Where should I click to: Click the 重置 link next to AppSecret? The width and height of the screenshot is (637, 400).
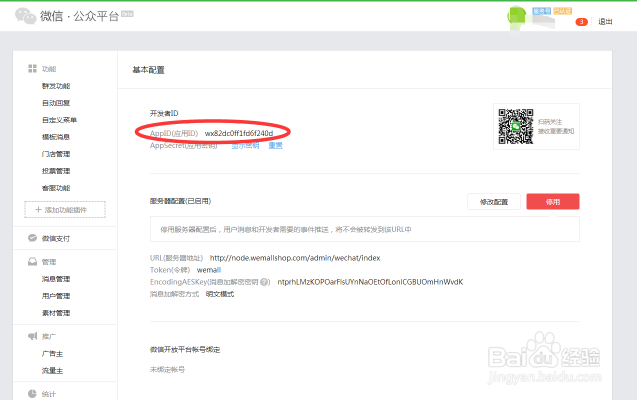[275, 145]
